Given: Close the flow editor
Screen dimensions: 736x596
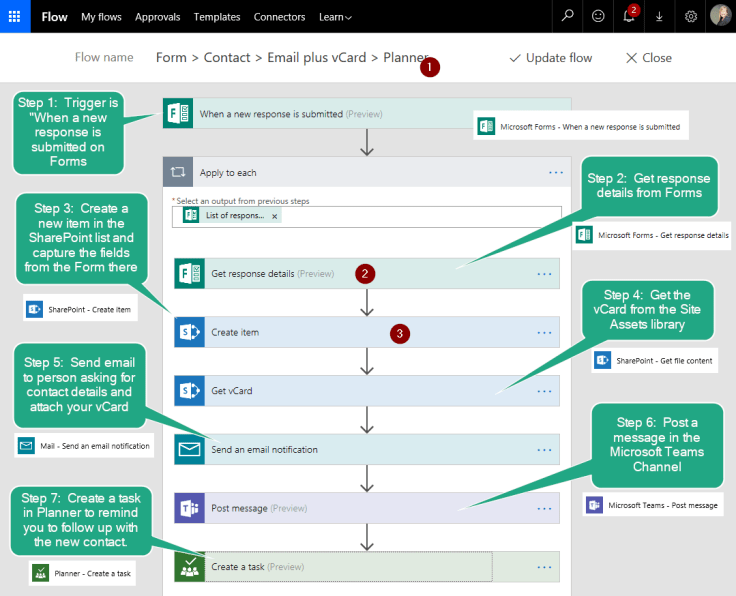Looking at the screenshot, I should (648, 58).
